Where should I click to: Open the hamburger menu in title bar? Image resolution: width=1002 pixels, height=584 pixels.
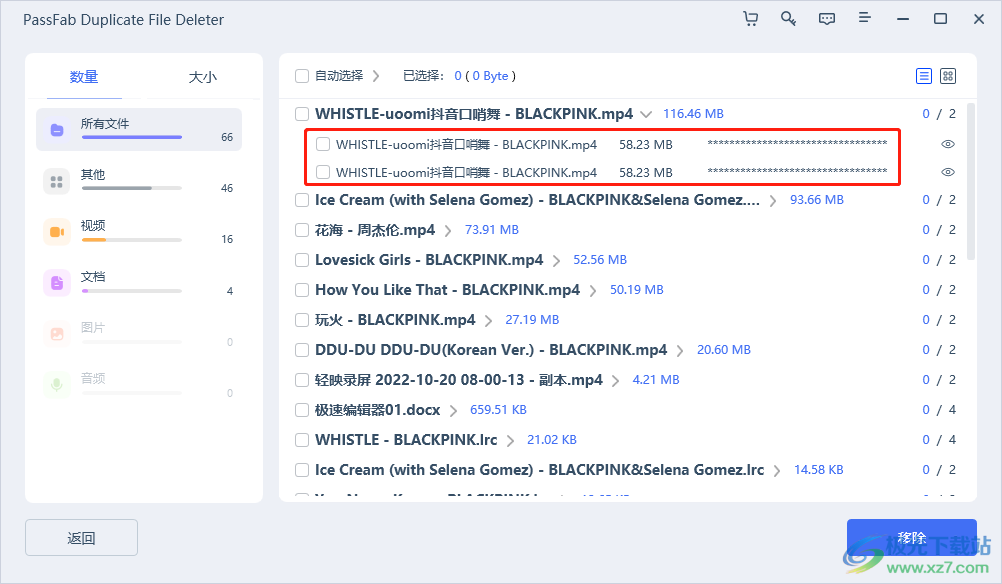pyautogui.click(x=865, y=18)
